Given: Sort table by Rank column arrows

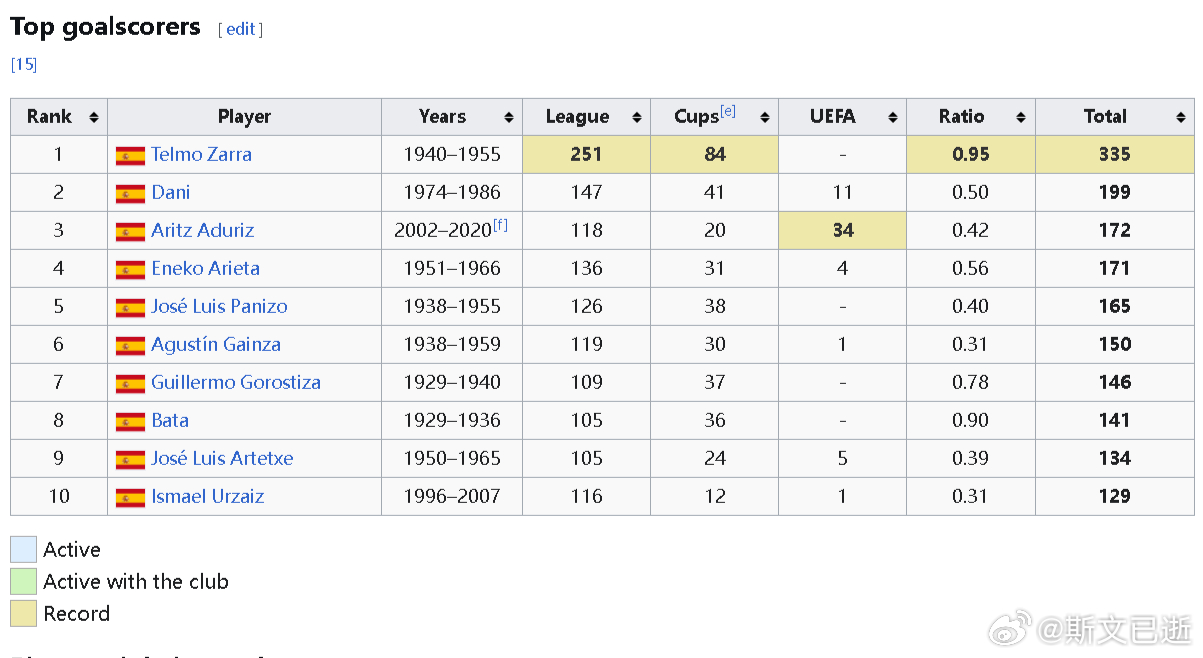Looking at the screenshot, I should tap(94, 117).
